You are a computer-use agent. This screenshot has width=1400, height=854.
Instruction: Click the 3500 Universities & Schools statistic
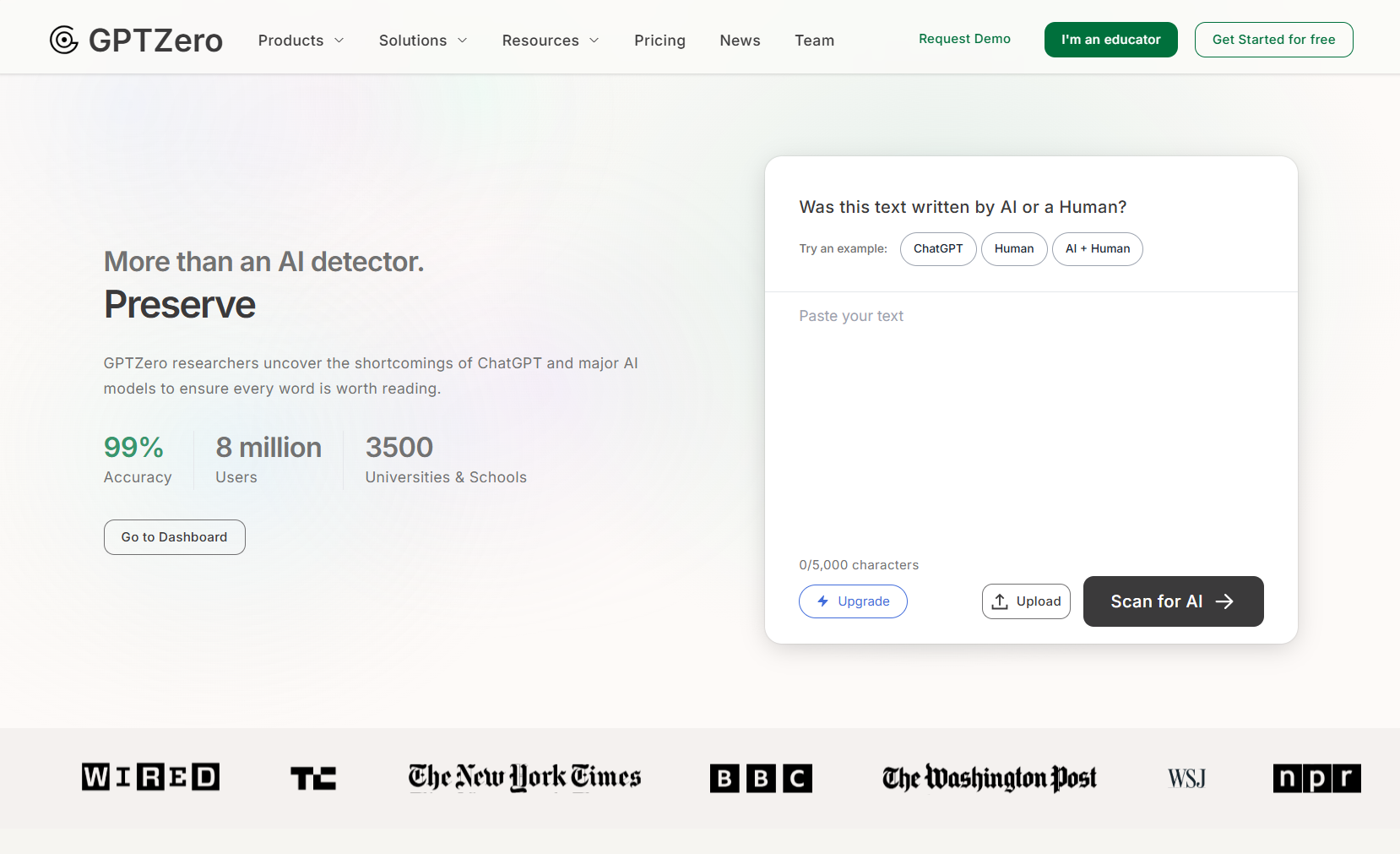pos(446,460)
